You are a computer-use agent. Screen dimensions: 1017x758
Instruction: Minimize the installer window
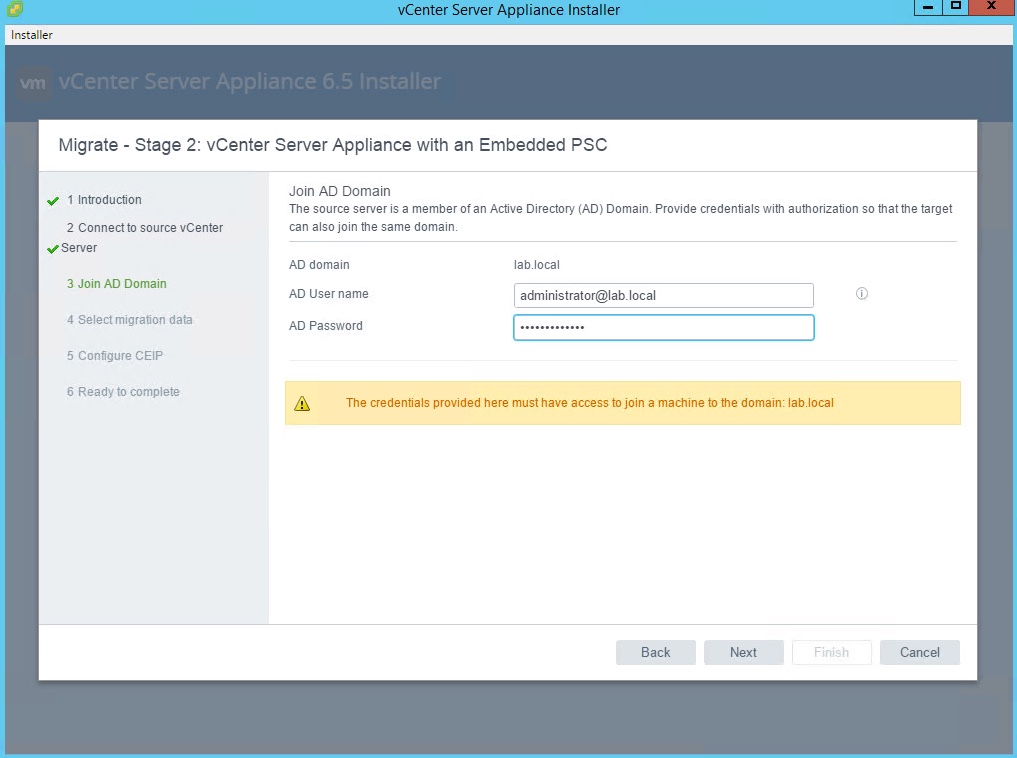928,8
